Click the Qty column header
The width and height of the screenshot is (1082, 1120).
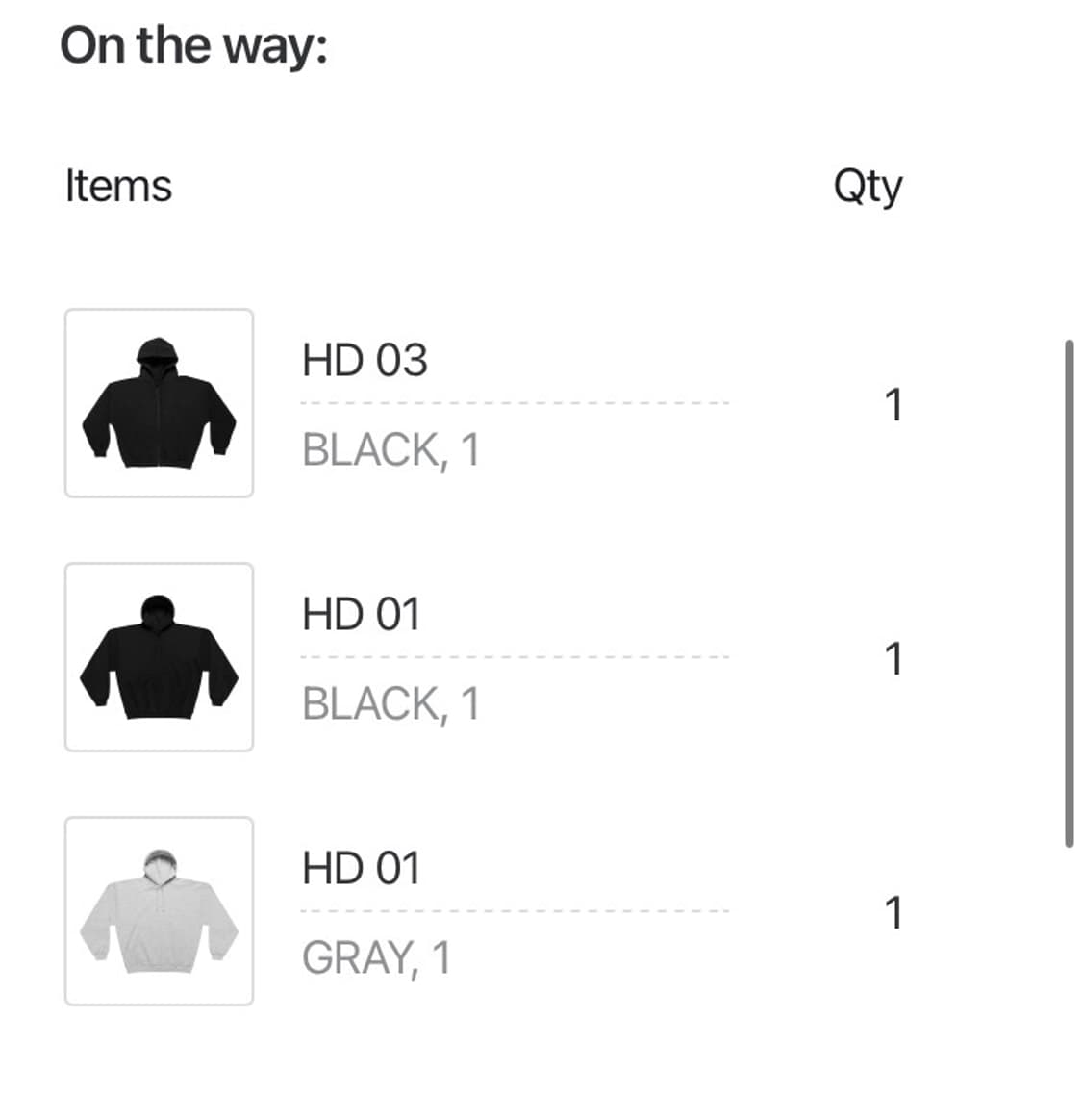[868, 187]
